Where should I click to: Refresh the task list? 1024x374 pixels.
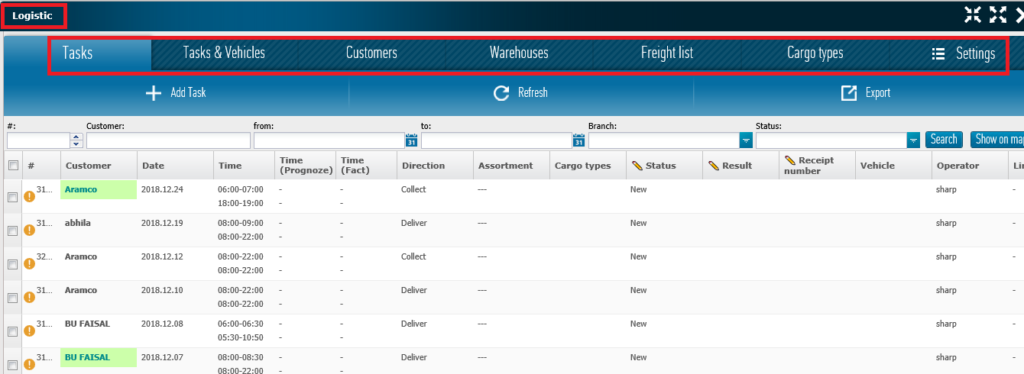pos(520,93)
